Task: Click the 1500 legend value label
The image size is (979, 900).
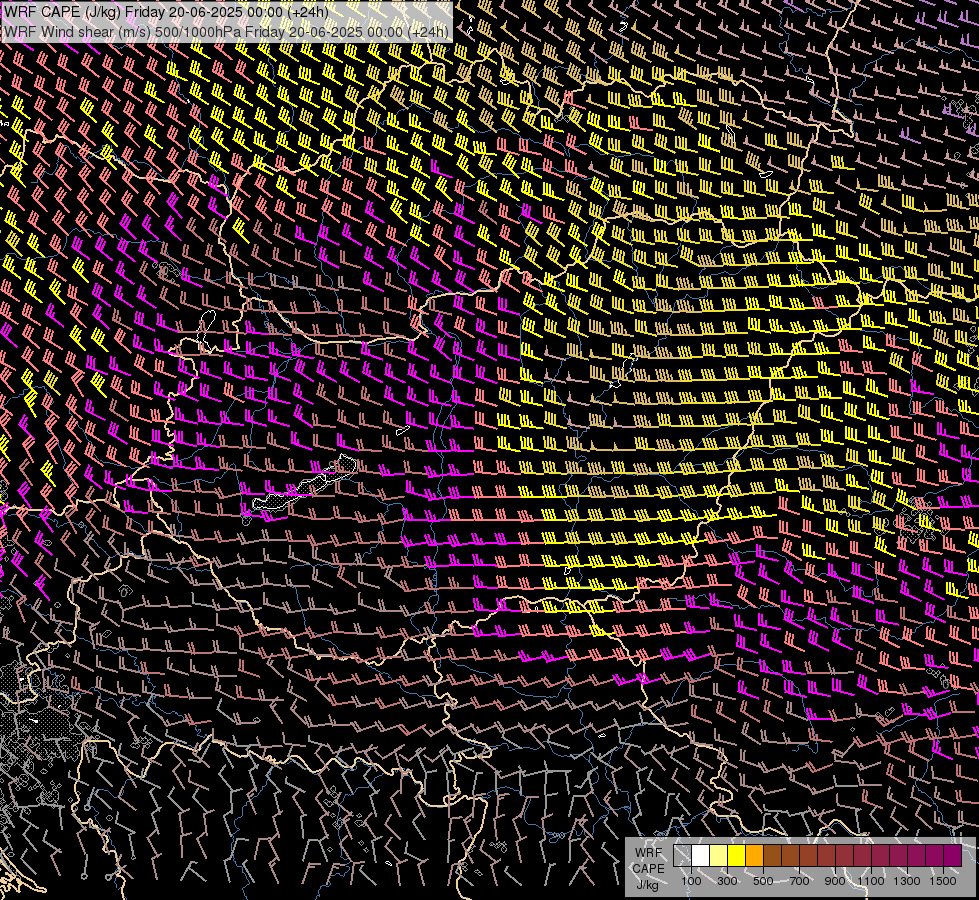Action: [x=943, y=881]
